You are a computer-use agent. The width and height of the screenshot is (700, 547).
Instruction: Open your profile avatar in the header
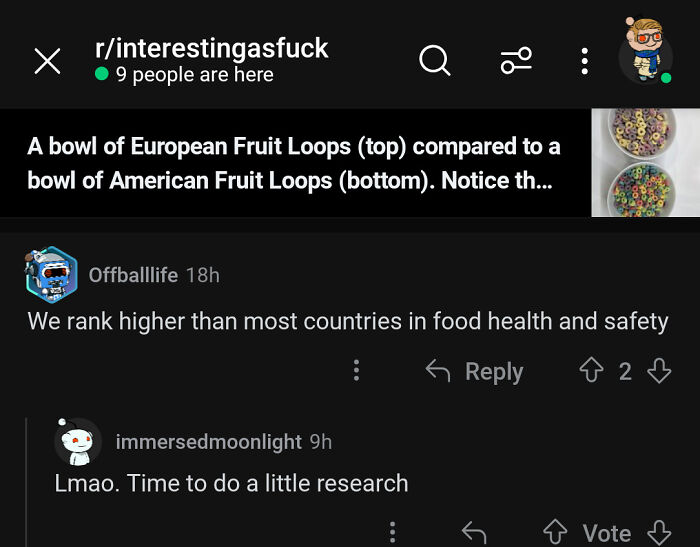pos(644,50)
